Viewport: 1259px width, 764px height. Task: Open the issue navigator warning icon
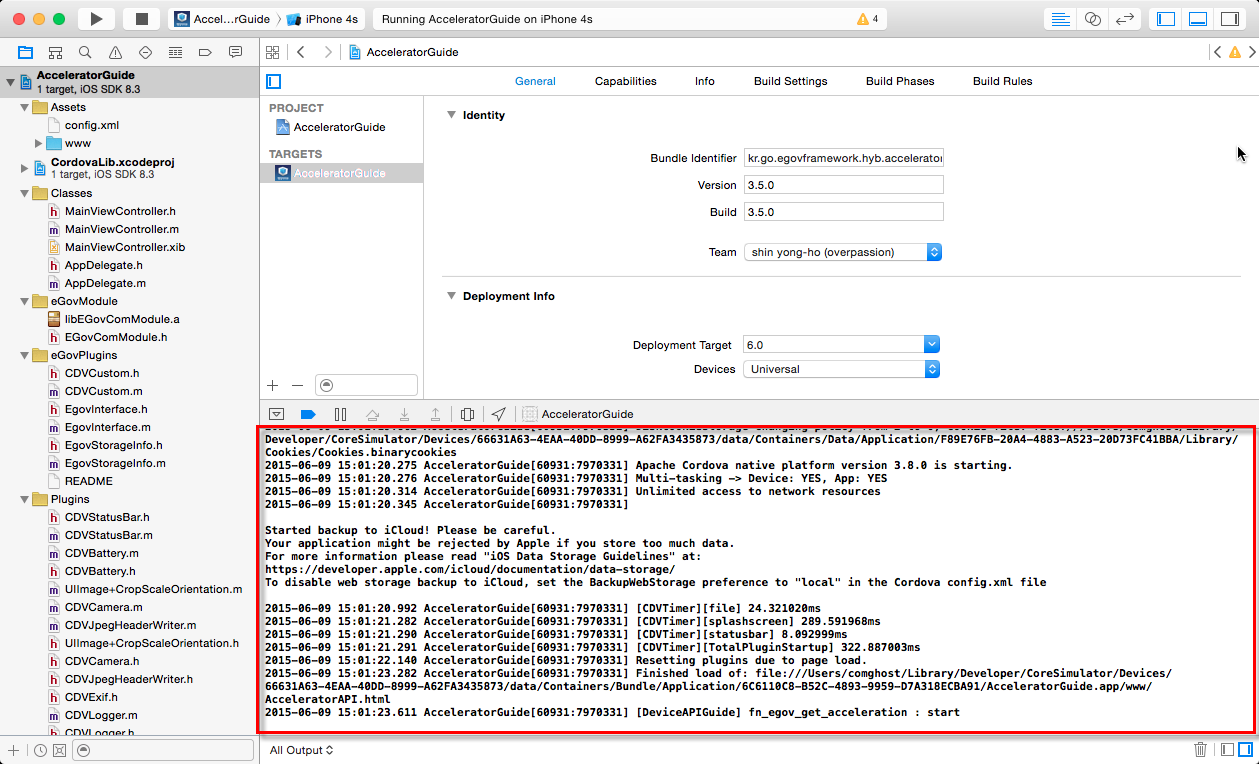[x=115, y=52]
